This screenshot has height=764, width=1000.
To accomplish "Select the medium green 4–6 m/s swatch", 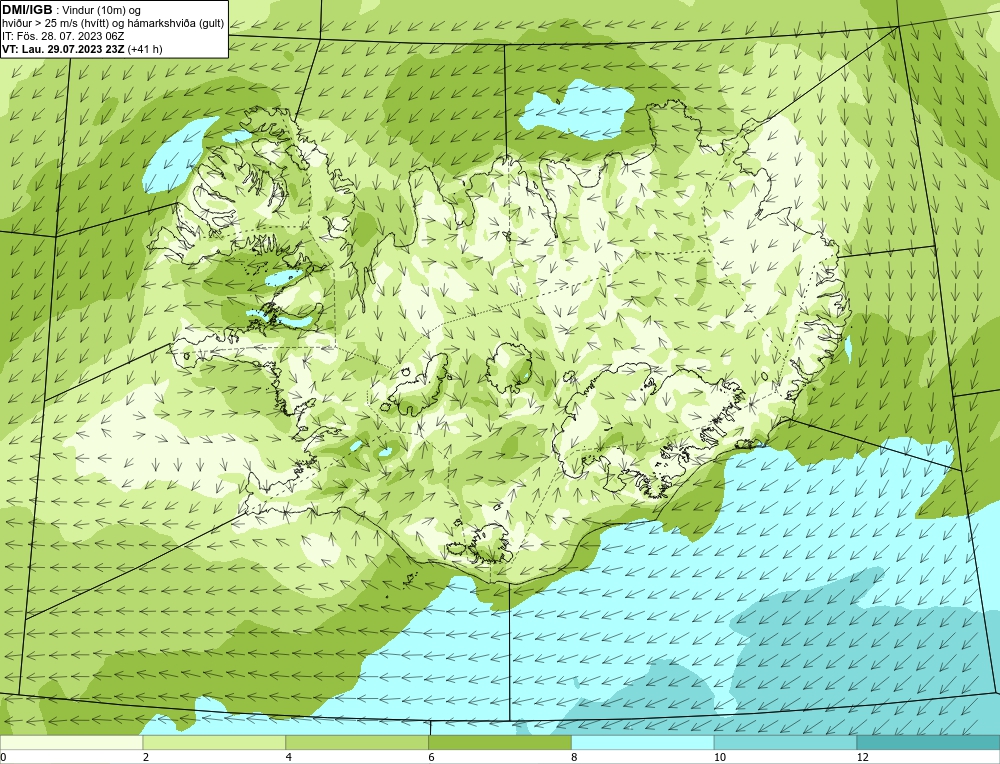I will [357, 742].
